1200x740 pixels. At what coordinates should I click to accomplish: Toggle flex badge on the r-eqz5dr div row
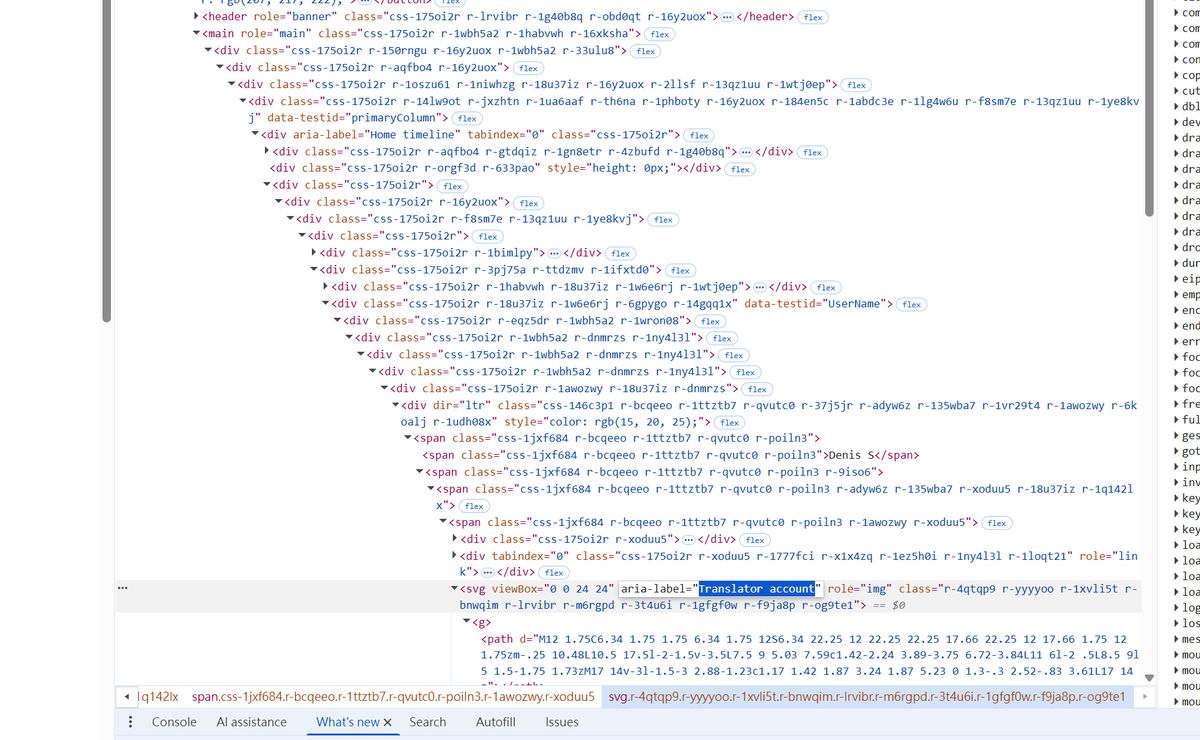(x=711, y=321)
